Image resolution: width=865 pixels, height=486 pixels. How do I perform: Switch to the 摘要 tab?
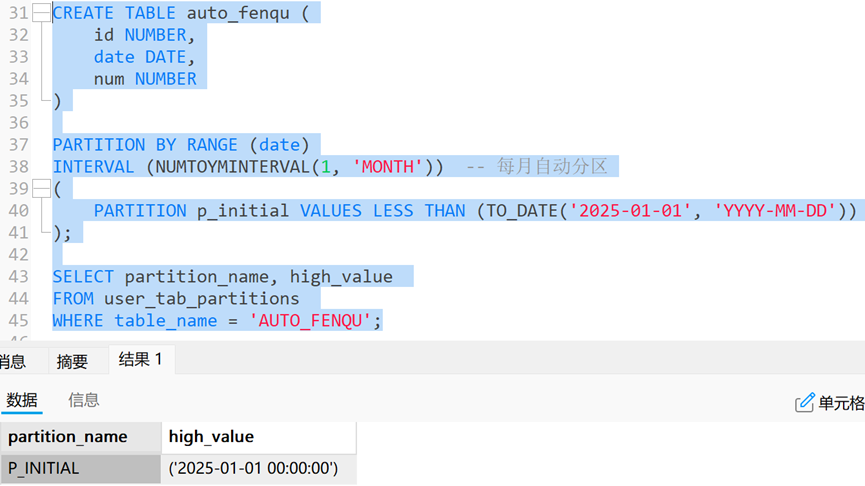[72, 361]
